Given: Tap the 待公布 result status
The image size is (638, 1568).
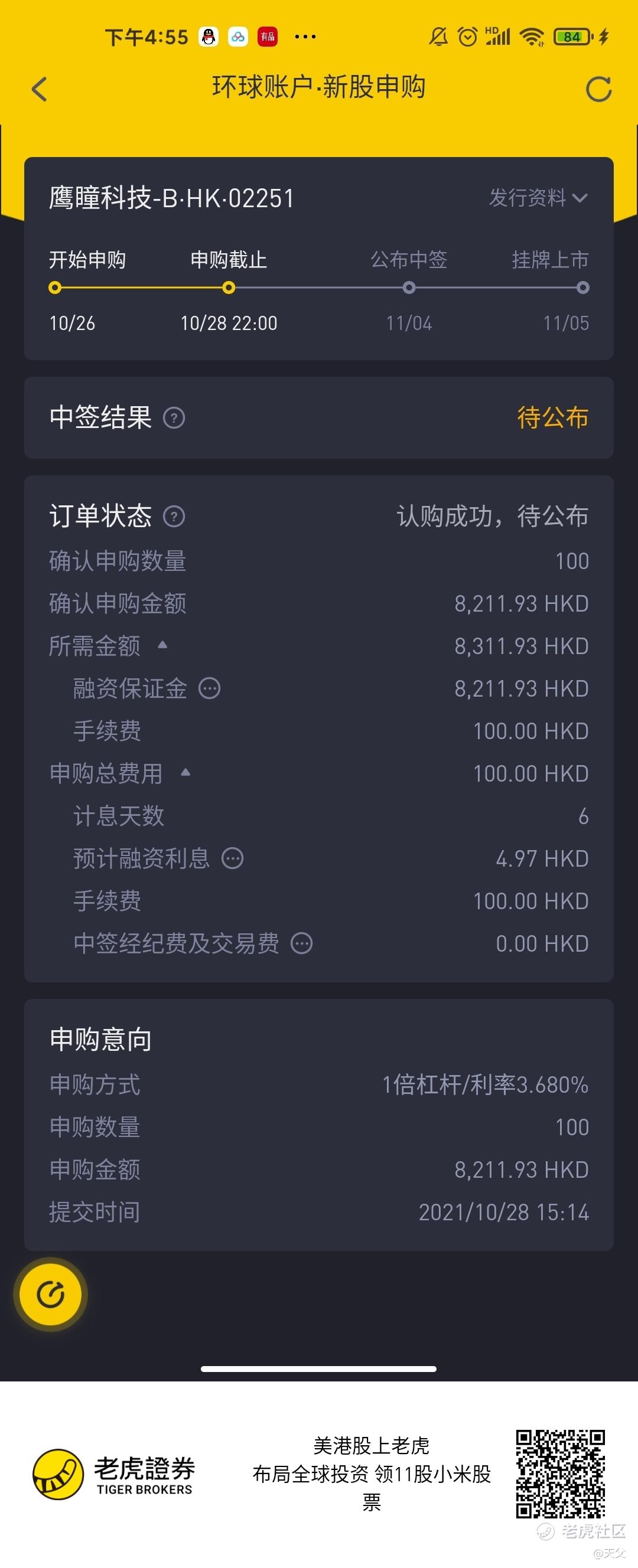Looking at the screenshot, I should pos(553,417).
